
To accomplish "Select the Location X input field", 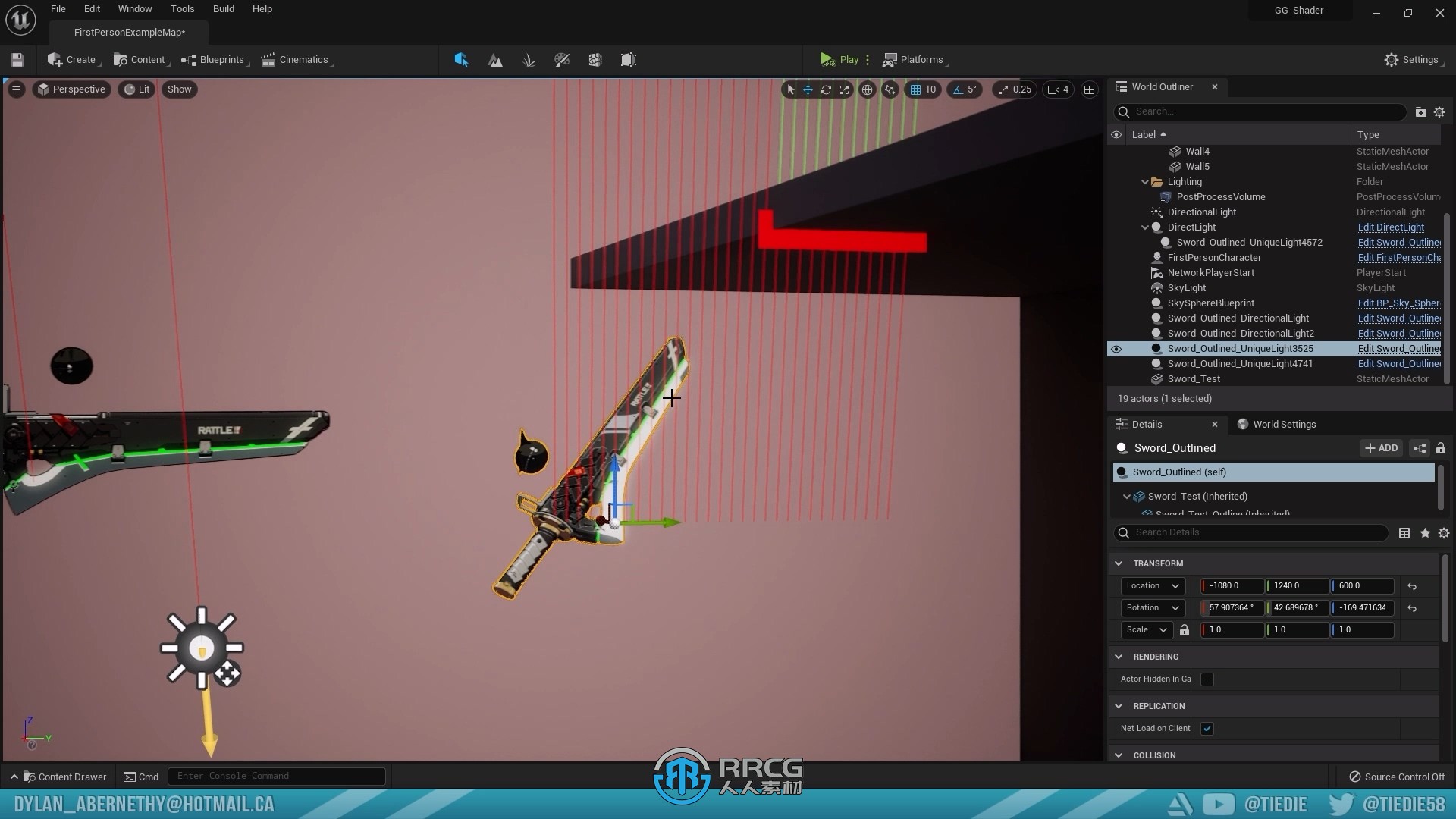I will click(x=1231, y=585).
